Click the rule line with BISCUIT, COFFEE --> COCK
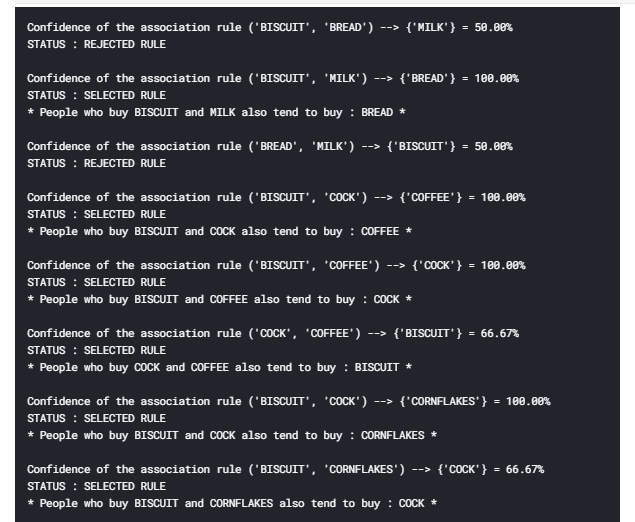 [275, 265]
